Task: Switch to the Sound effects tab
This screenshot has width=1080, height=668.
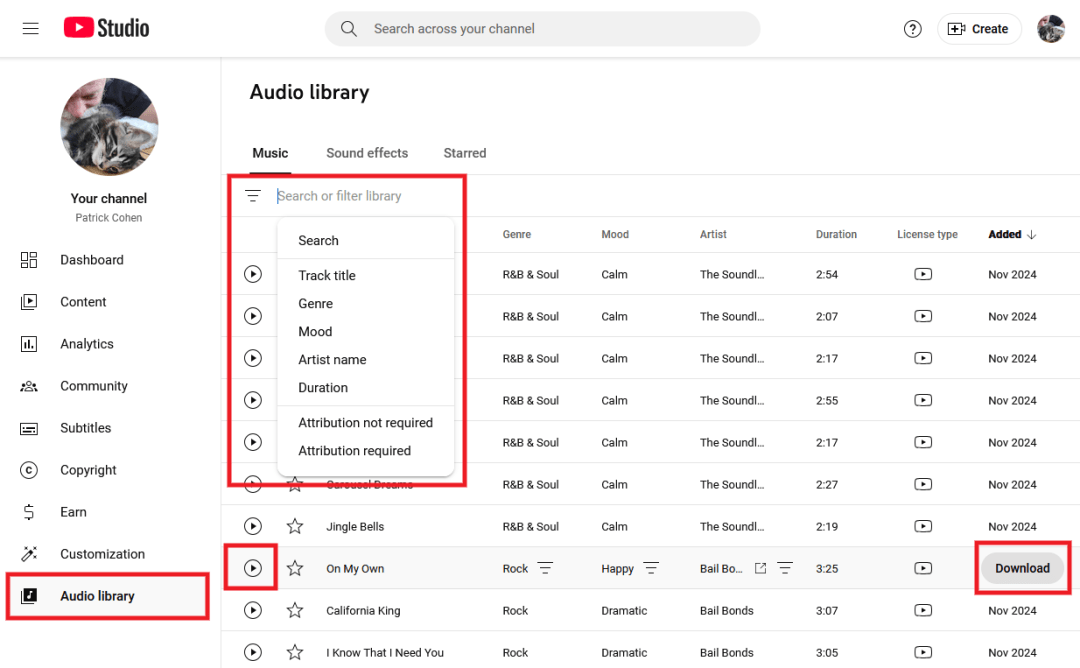Action: click(367, 152)
